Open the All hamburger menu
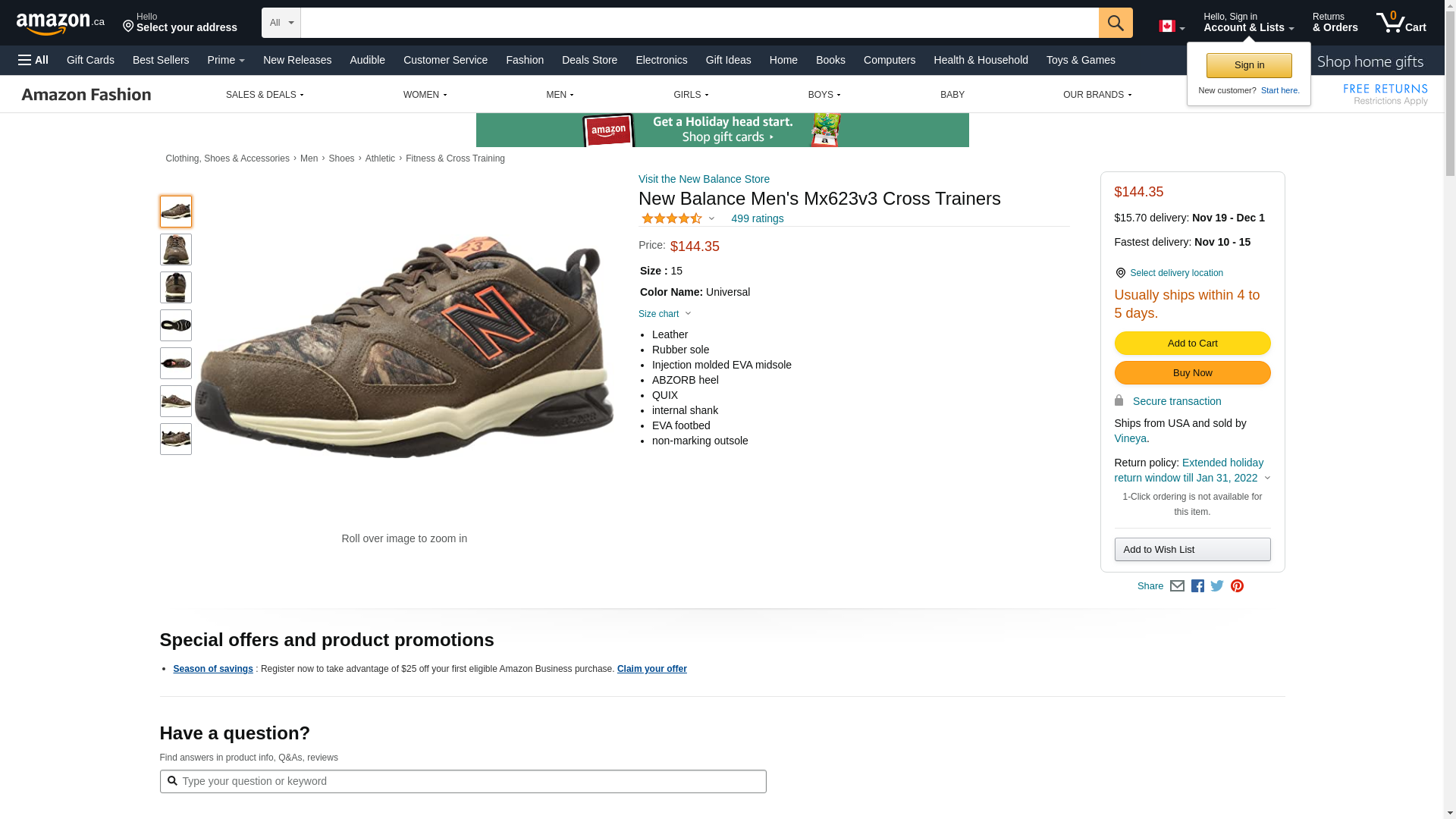The height and width of the screenshot is (819, 1456). (x=33, y=60)
